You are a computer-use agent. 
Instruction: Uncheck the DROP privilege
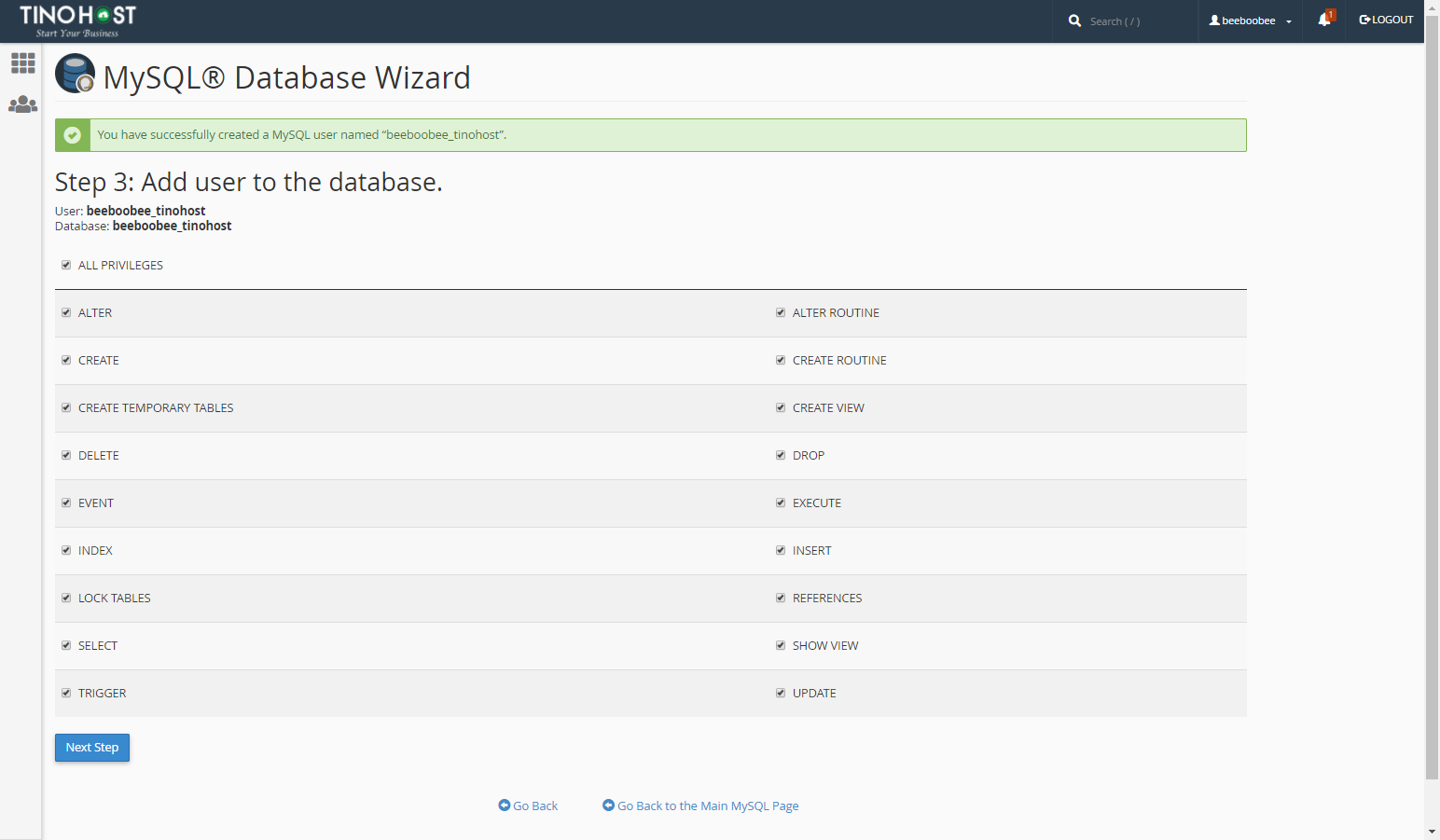pos(781,455)
